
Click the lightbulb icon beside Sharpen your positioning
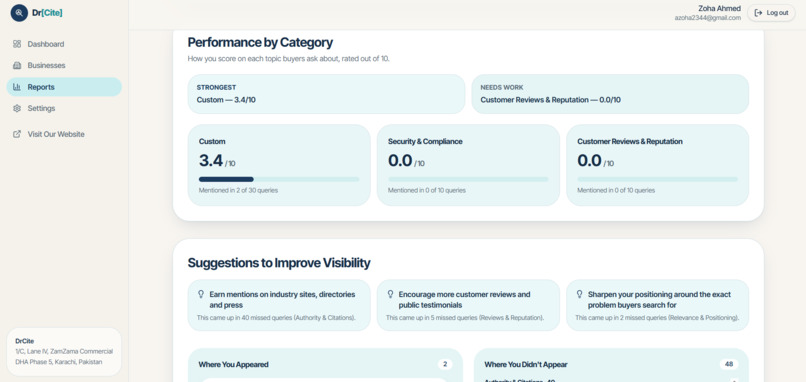pos(579,294)
